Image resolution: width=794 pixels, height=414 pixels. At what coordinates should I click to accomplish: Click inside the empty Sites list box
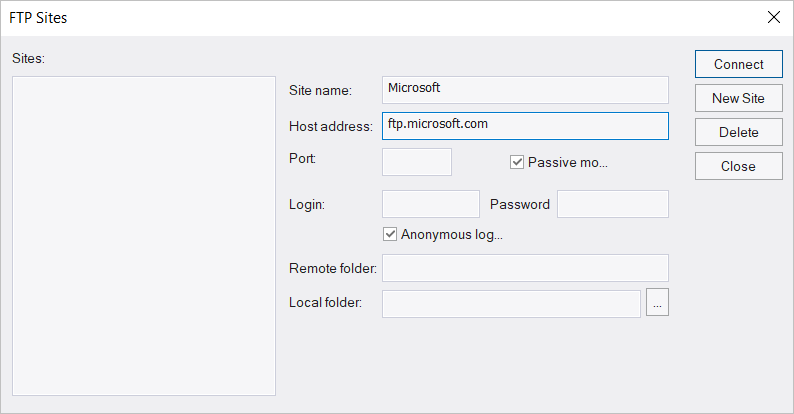click(x=144, y=236)
